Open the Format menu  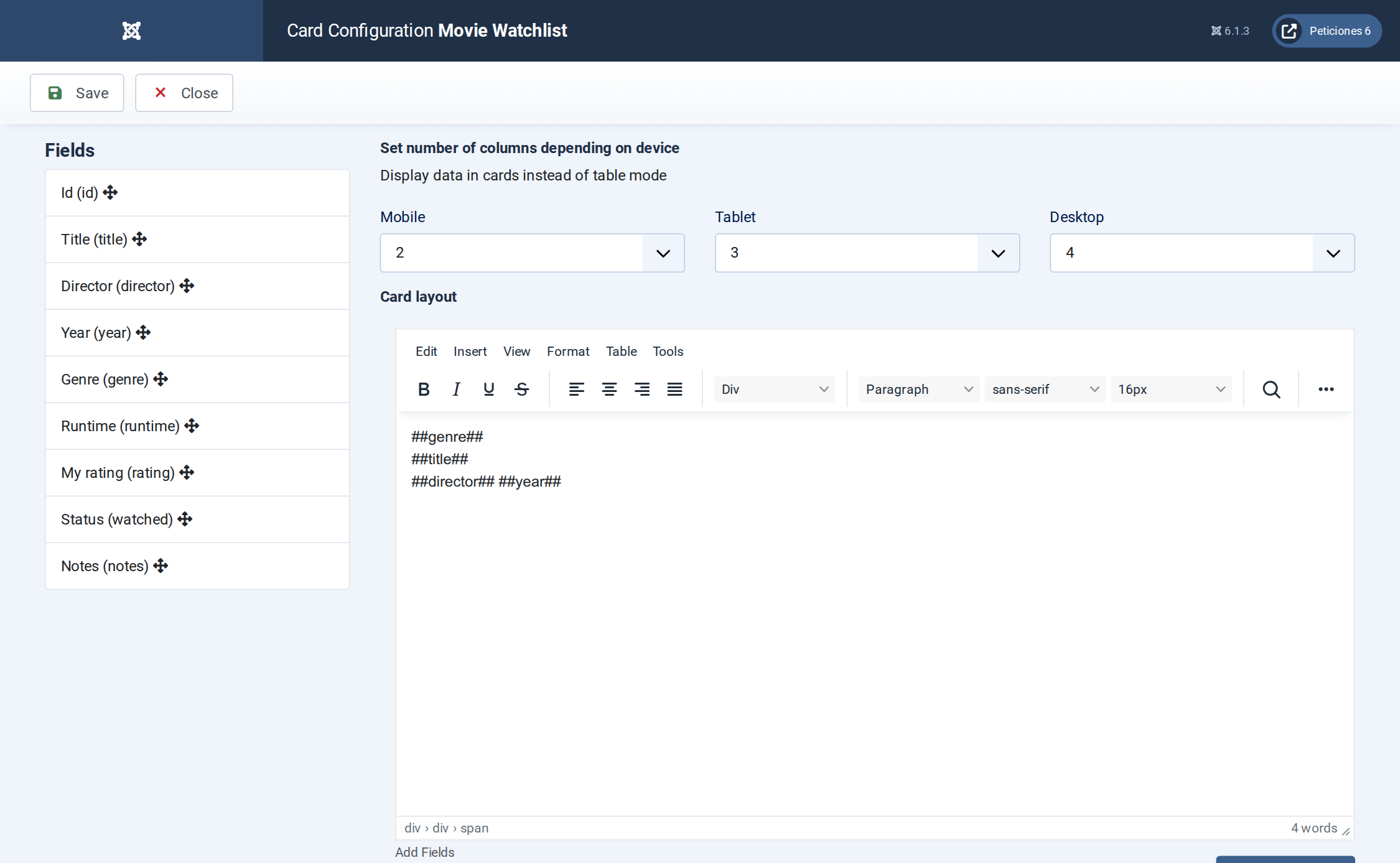click(x=568, y=352)
